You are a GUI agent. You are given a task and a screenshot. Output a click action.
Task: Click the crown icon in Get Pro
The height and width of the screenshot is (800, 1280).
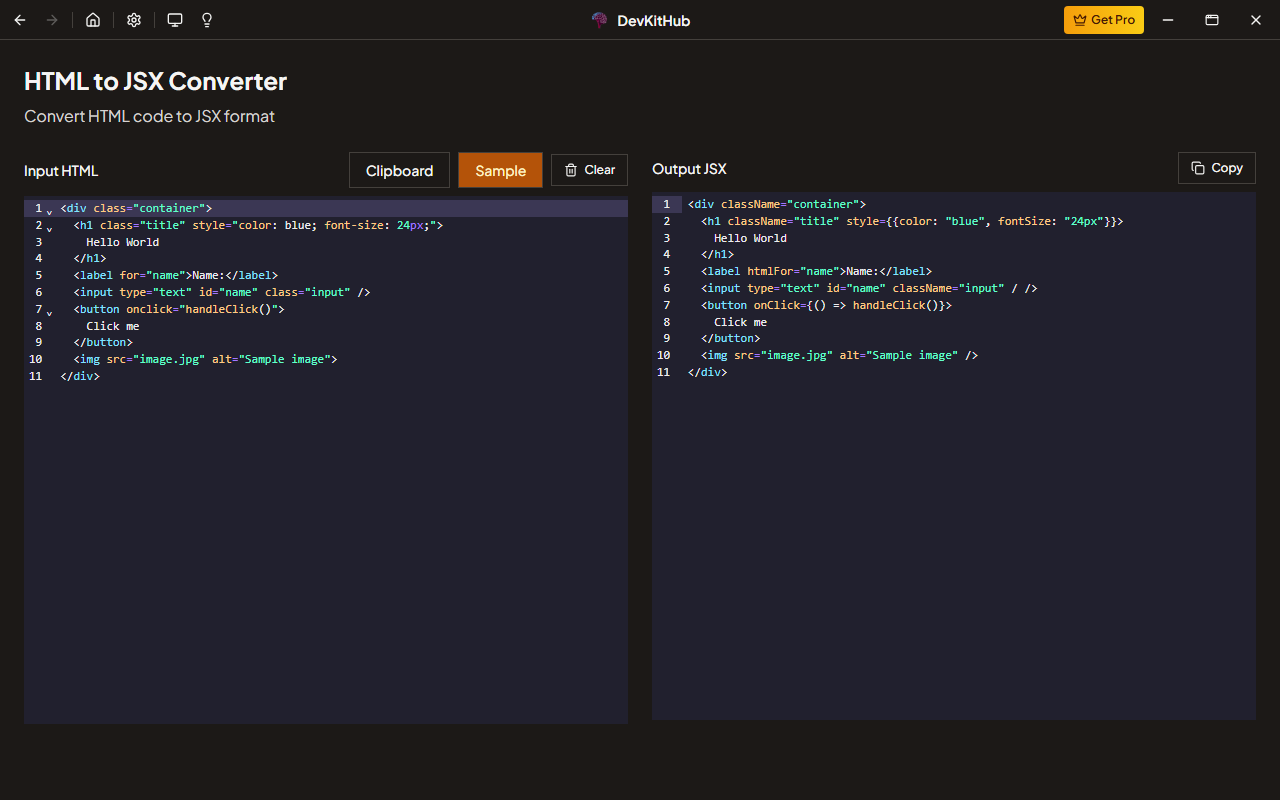coord(1080,20)
